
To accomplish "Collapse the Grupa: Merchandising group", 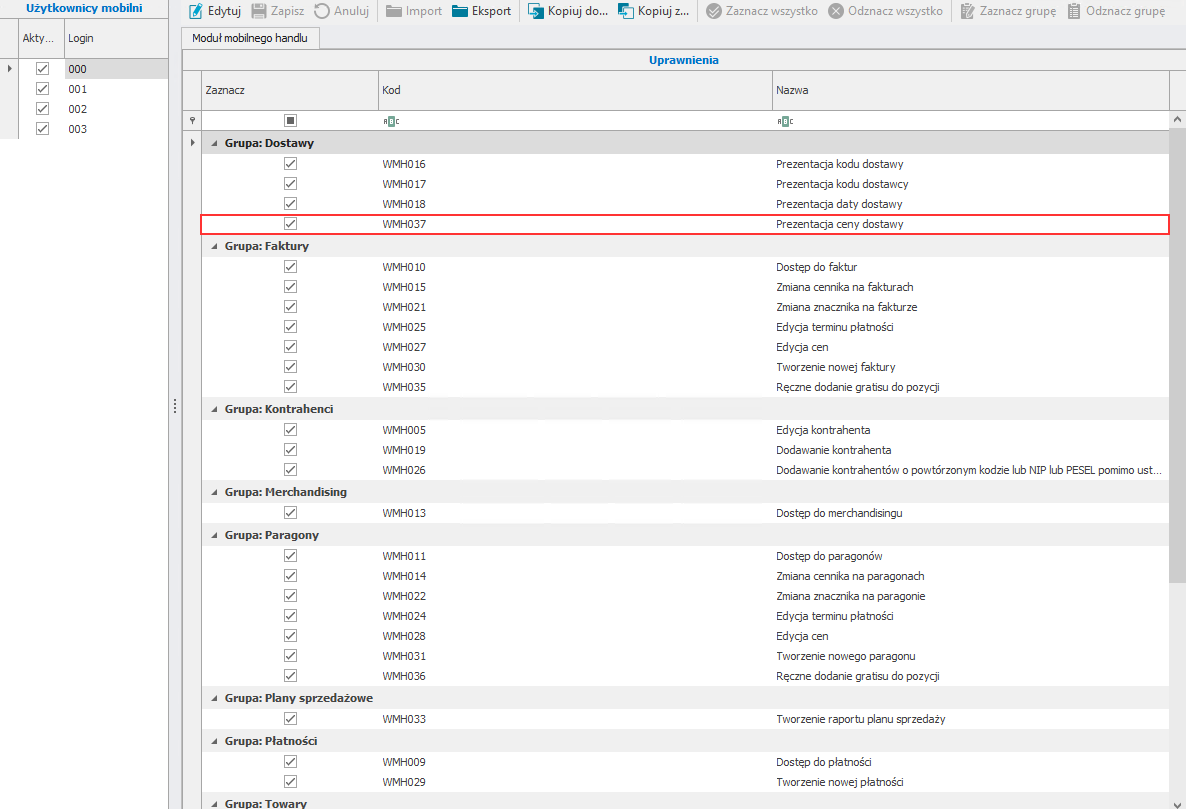I will (214, 492).
